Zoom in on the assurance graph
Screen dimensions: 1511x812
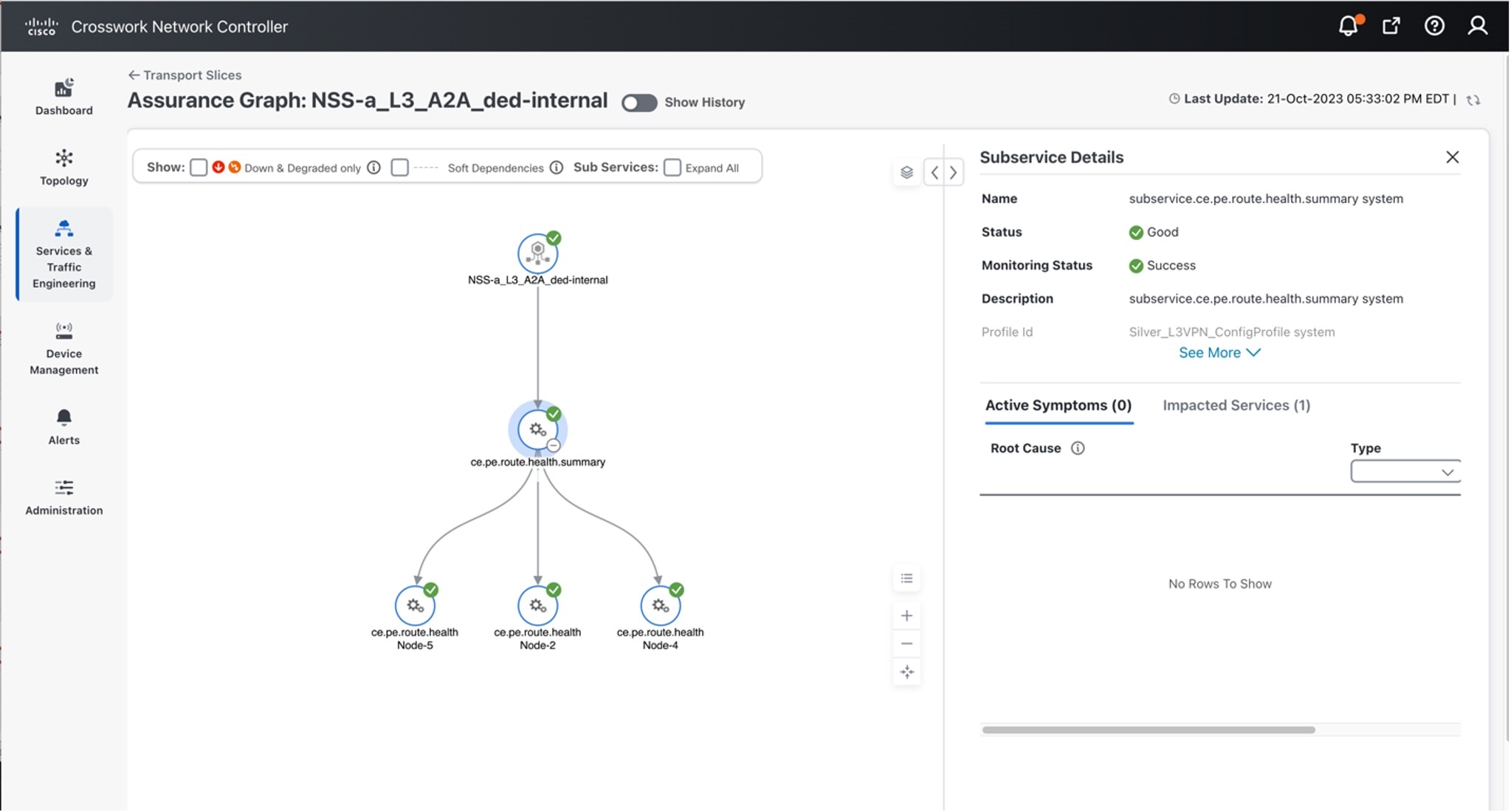tap(906, 614)
